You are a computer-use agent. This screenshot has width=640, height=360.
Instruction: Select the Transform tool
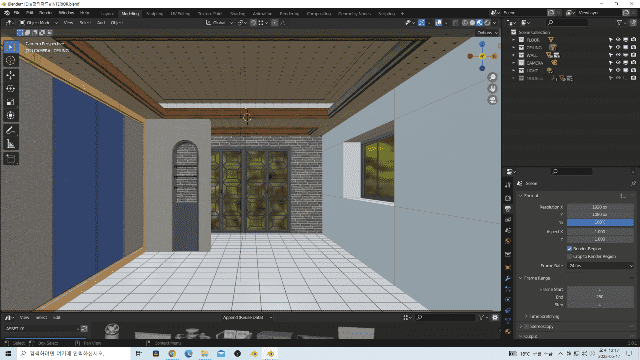tap(11, 116)
